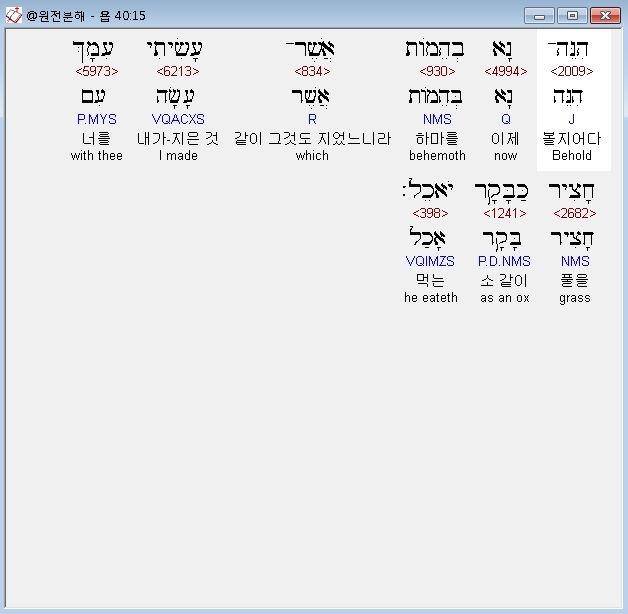The width and height of the screenshot is (628, 614).
Task: Click Korean gloss 내가-지은 것
Action: pos(178,139)
